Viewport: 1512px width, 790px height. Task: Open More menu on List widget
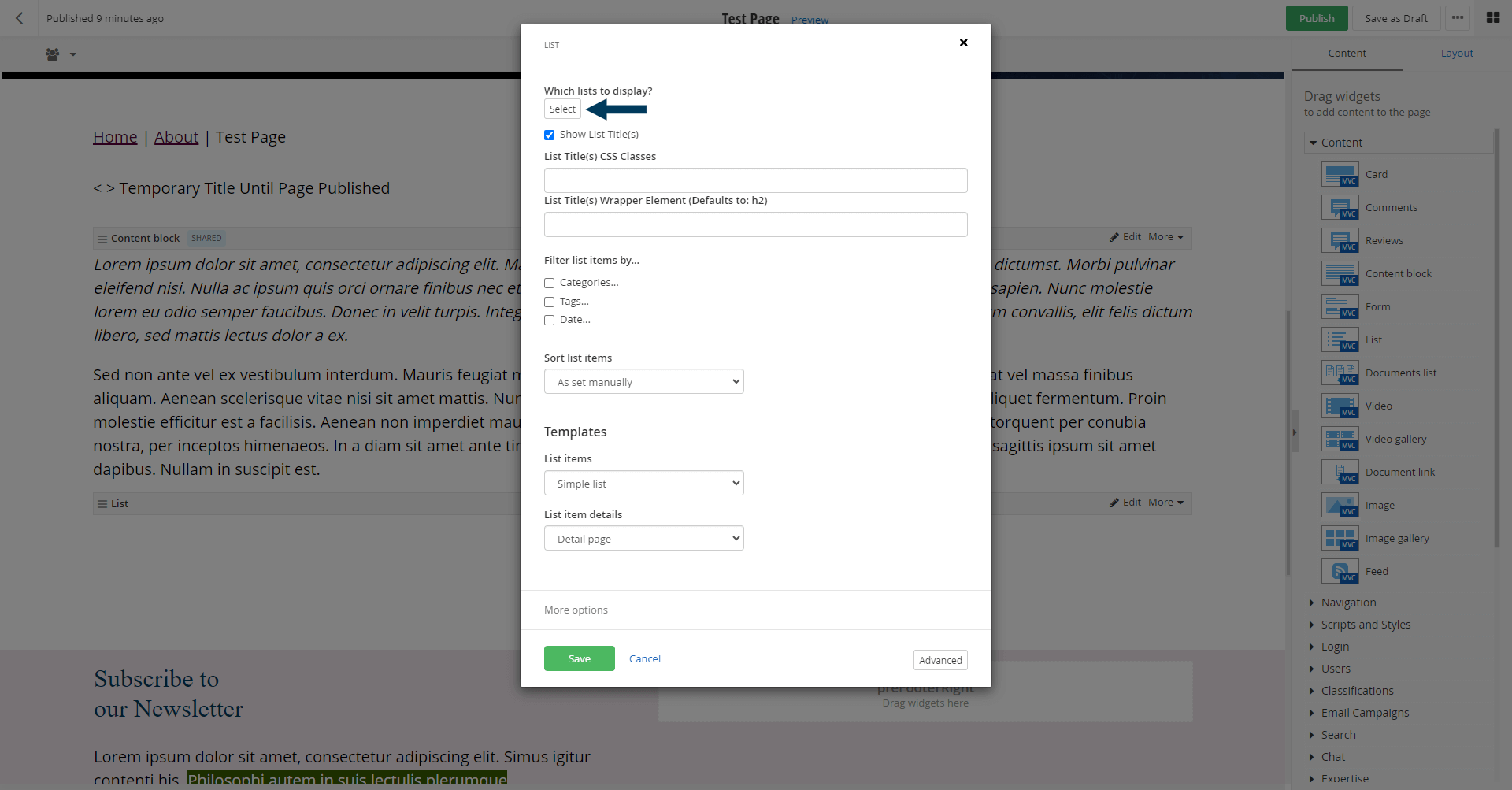pos(1165,503)
